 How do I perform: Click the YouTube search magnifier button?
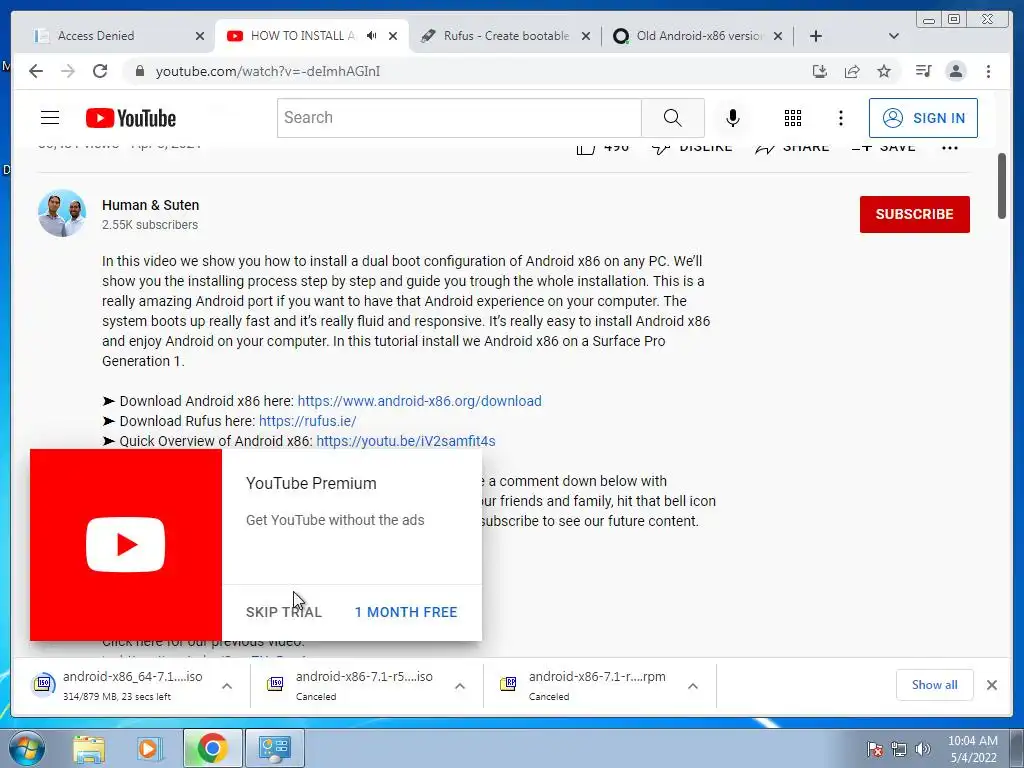point(673,118)
